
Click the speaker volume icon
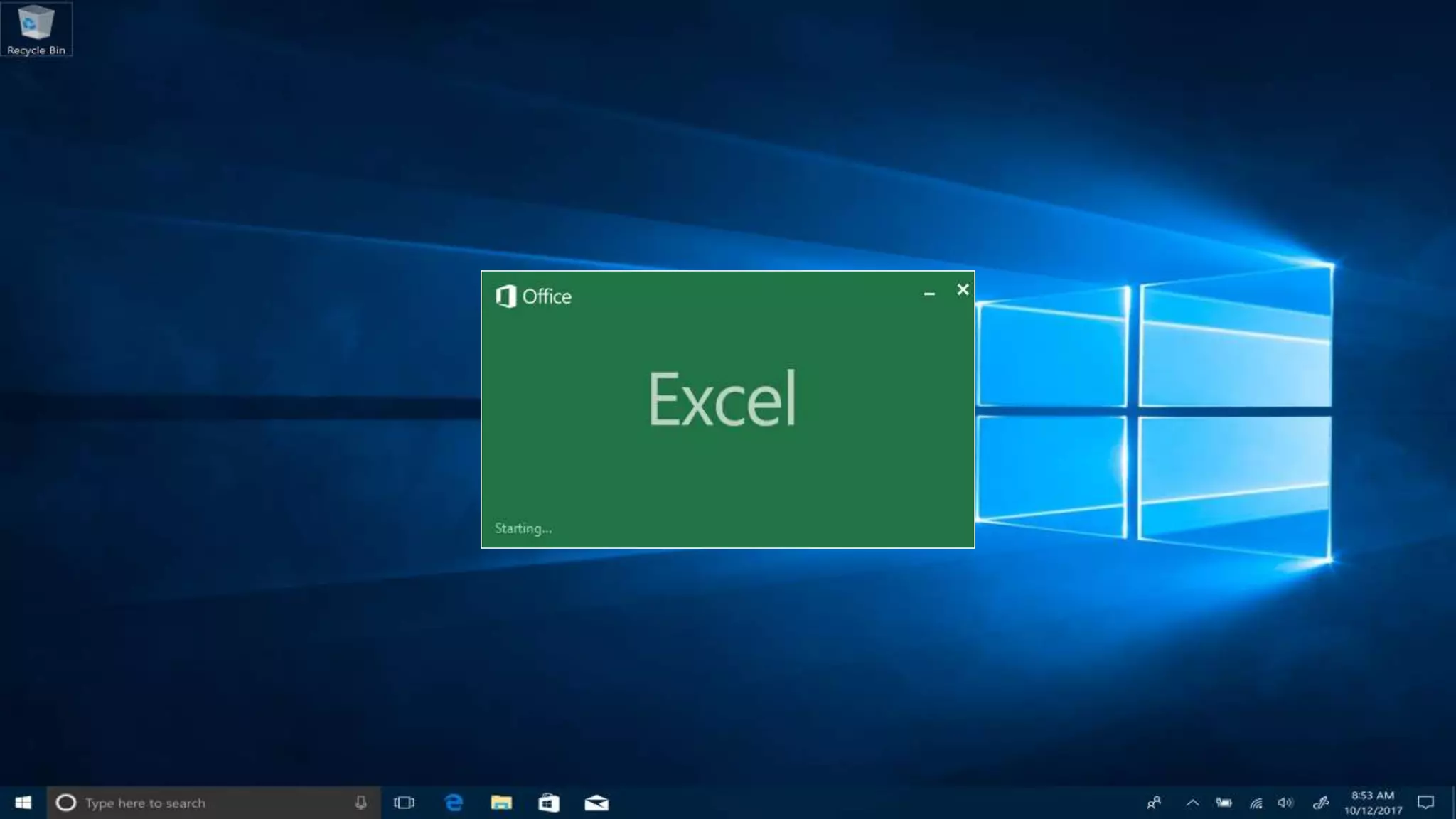point(1285,803)
